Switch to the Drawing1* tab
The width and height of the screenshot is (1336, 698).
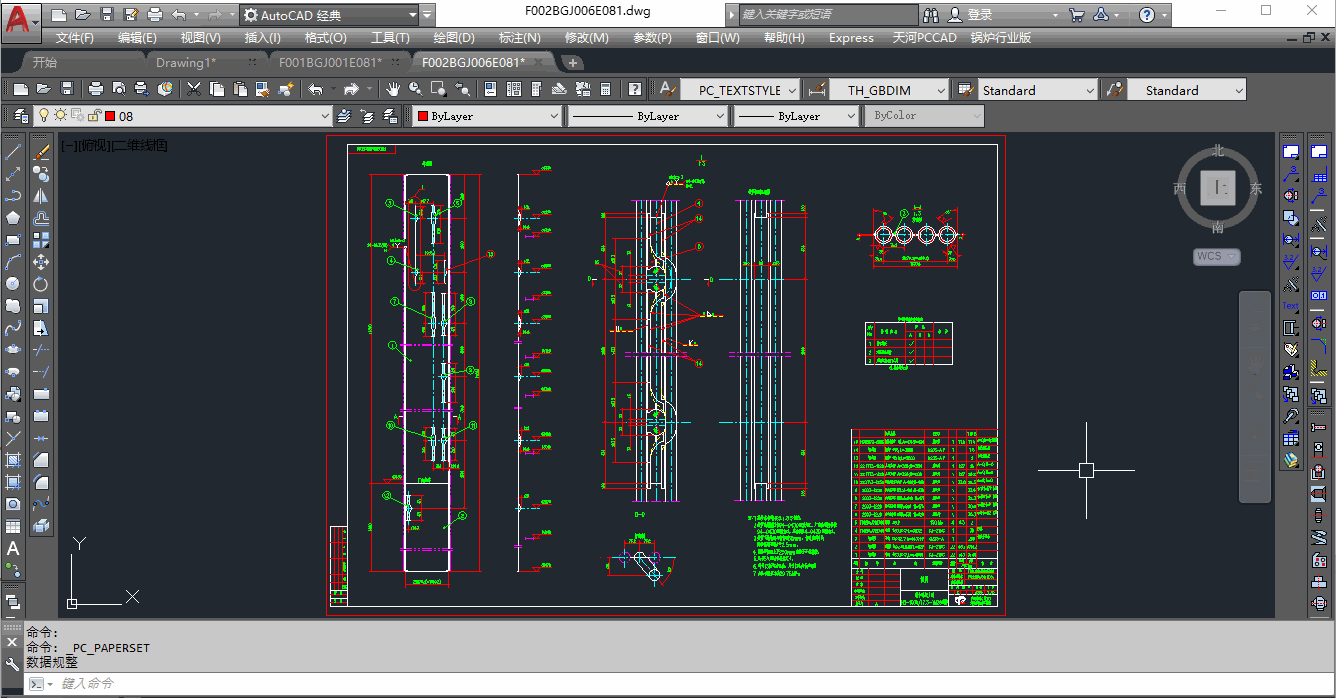[185, 62]
